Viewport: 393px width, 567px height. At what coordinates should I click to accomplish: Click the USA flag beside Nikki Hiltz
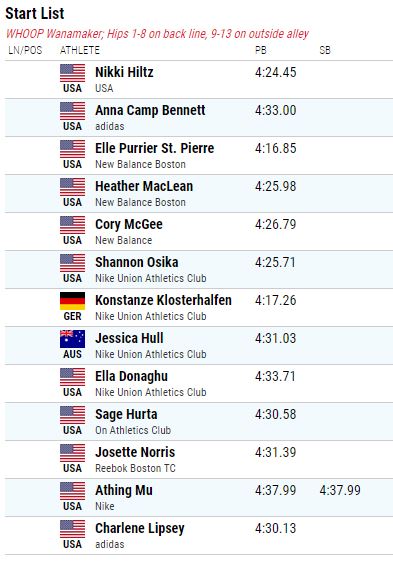[x=72, y=73]
